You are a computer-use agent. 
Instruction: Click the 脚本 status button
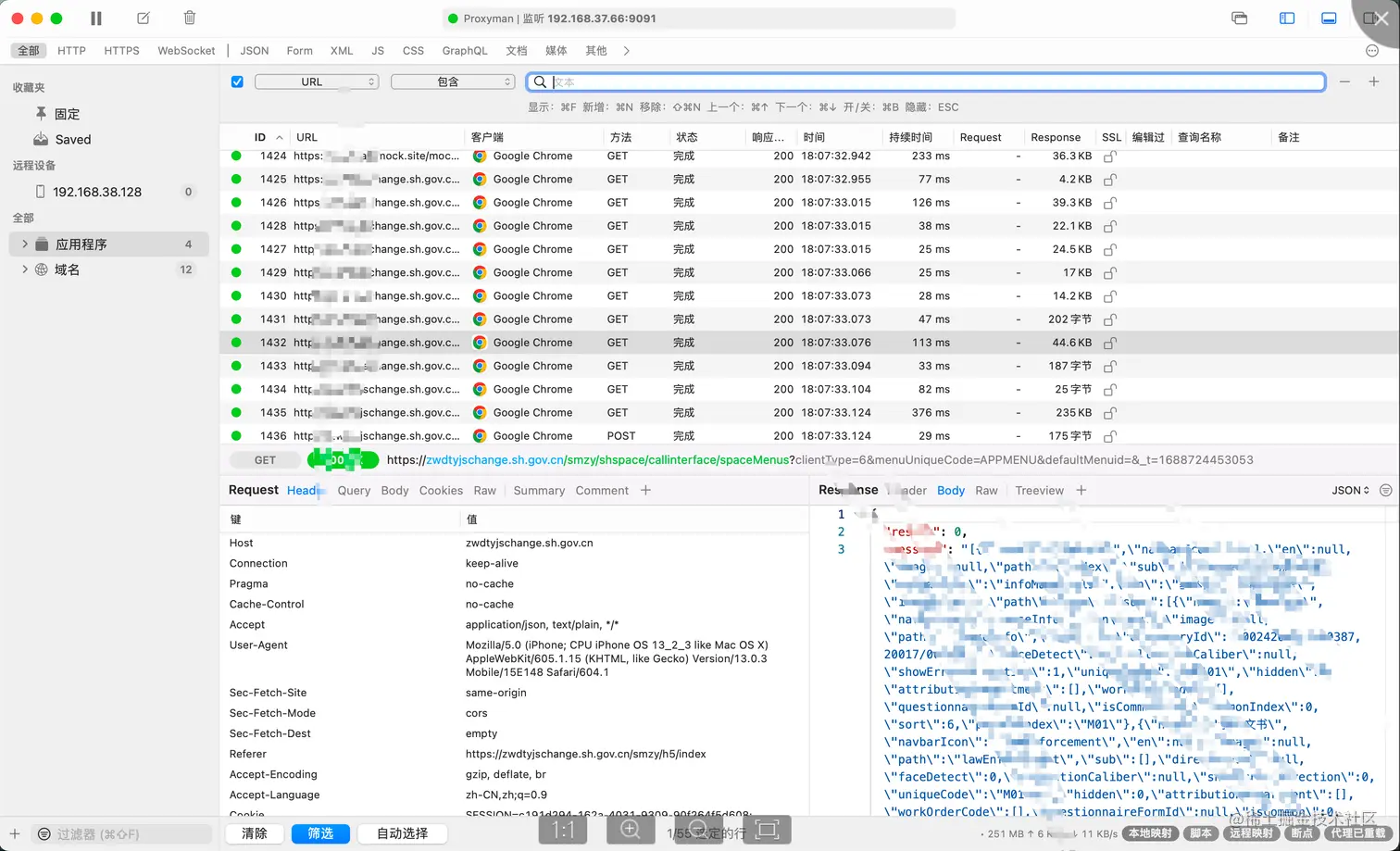[1201, 833]
